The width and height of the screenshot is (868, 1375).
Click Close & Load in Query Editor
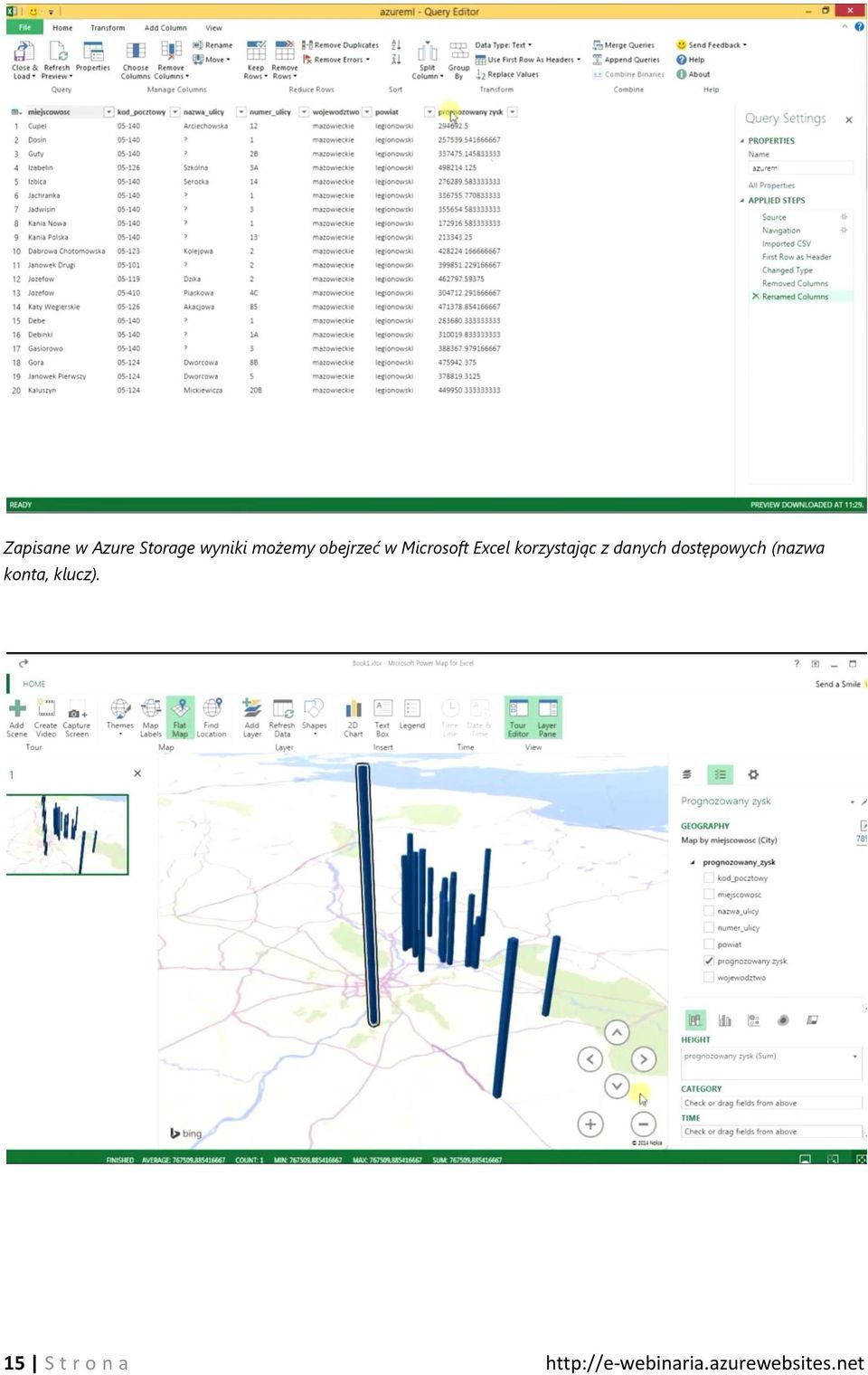(24, 59)
